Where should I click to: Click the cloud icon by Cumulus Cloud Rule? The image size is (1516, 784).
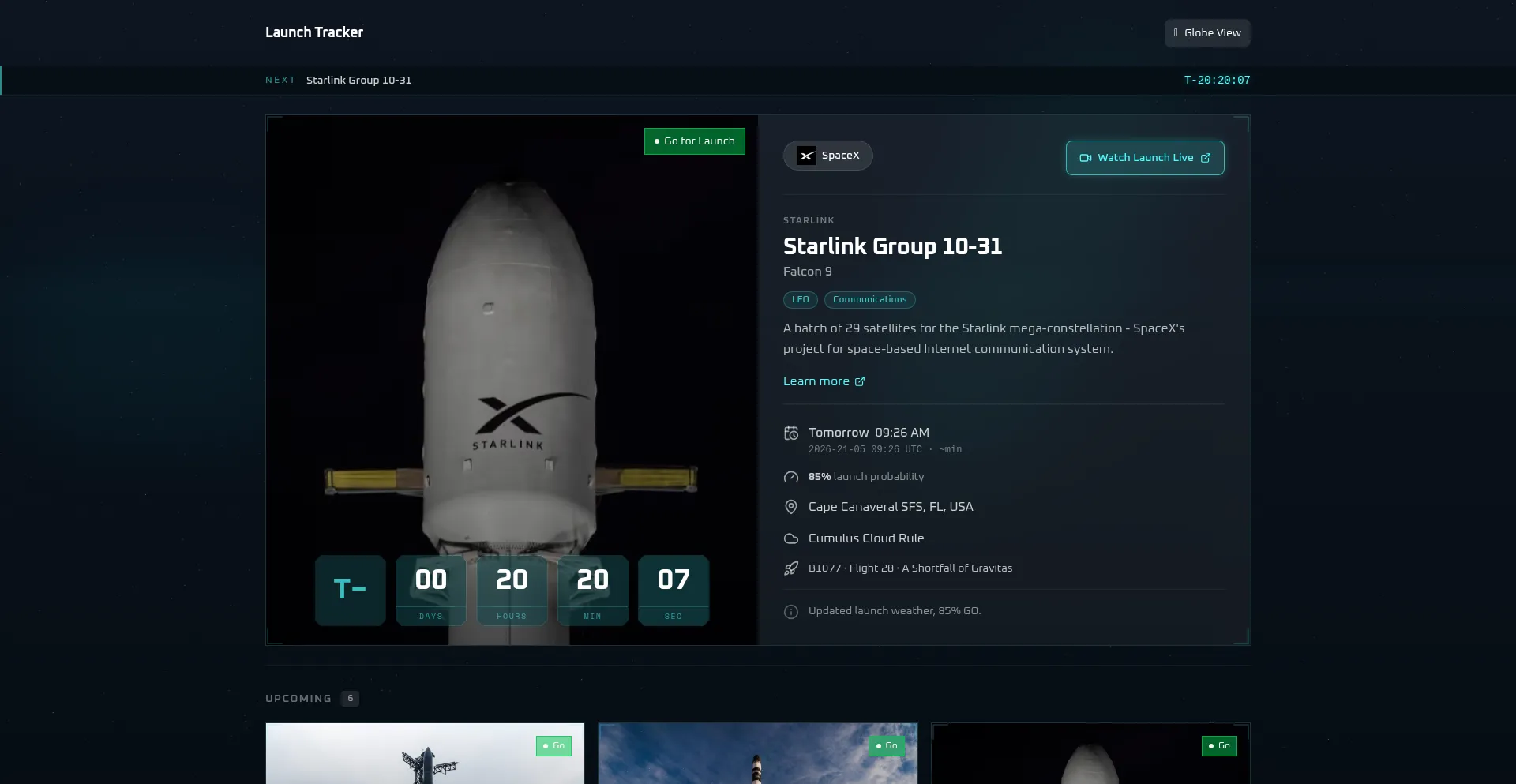click(791, 538)
